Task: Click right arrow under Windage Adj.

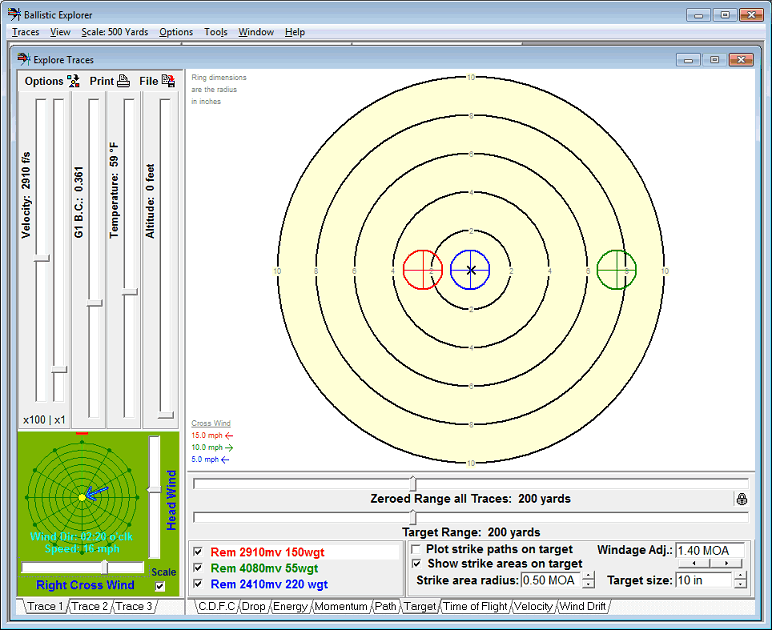Action: pyautogui.click(x=726, y=563)
